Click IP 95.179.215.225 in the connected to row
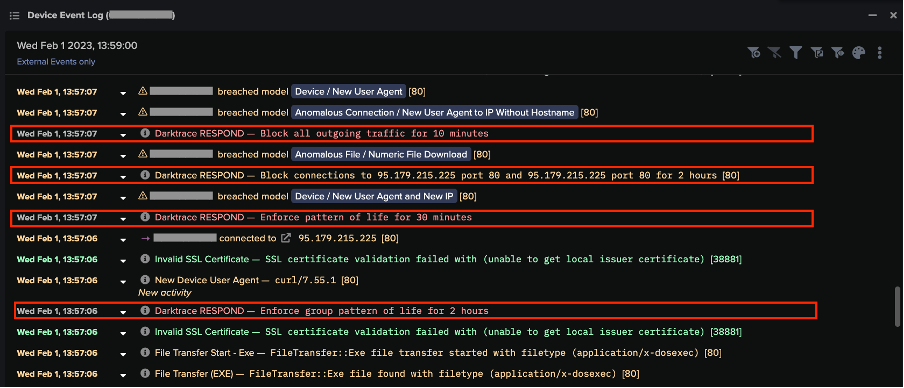Screen dimensions: 904x388 click(x=337, y=238)
